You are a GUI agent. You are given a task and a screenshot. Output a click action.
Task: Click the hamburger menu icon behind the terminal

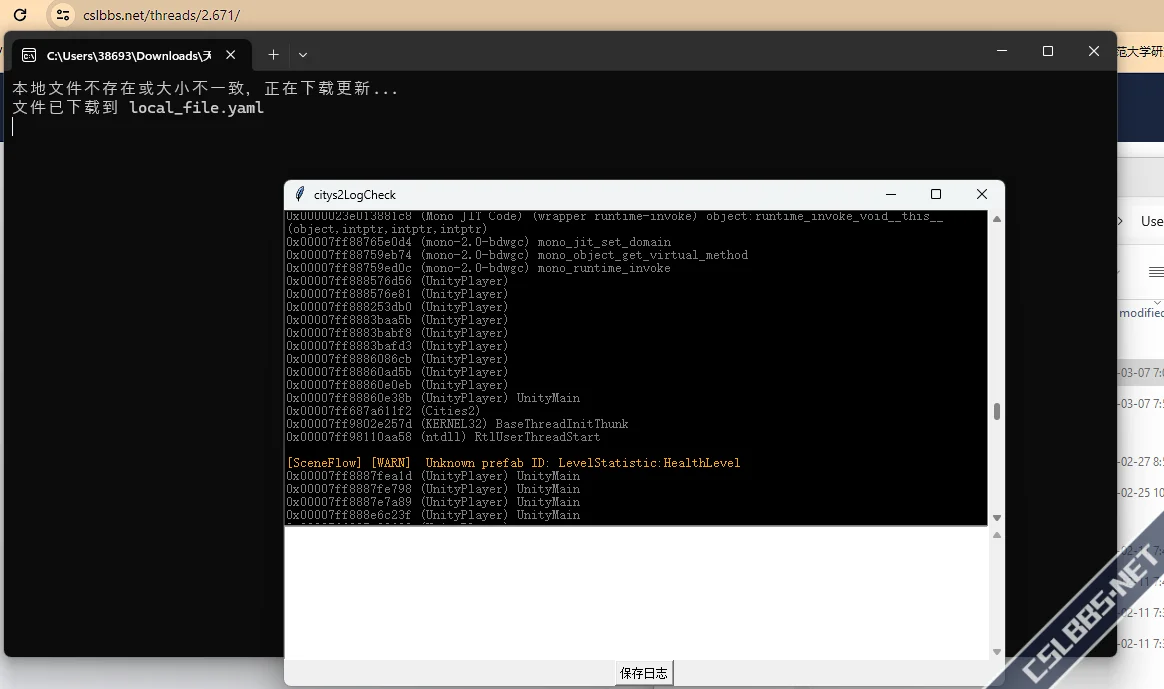1156,272
